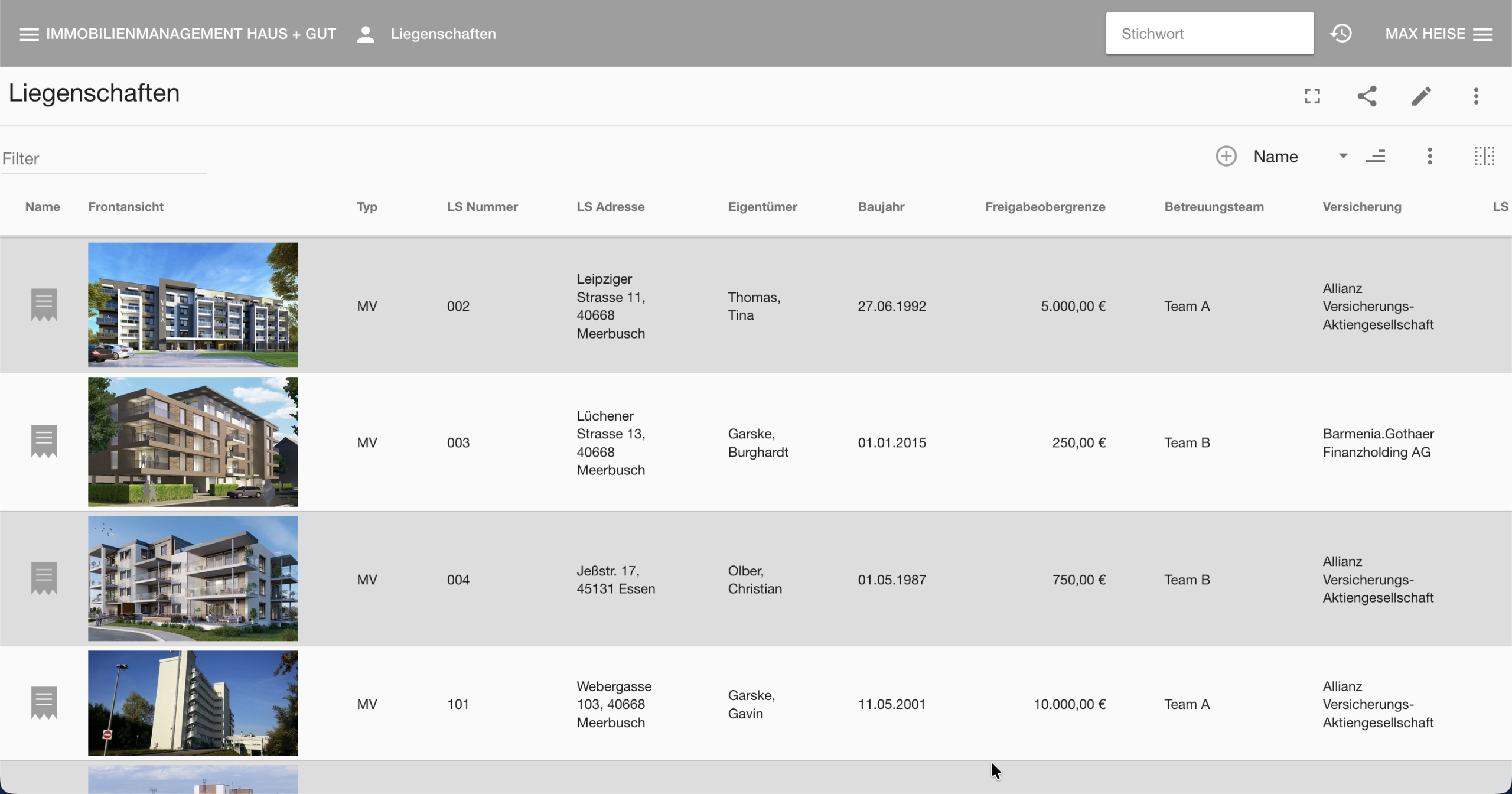Open Webergasse 103 high-rise thumbnail
The width and height of the screenshot is (1512, 794).
tap(193, 703)
